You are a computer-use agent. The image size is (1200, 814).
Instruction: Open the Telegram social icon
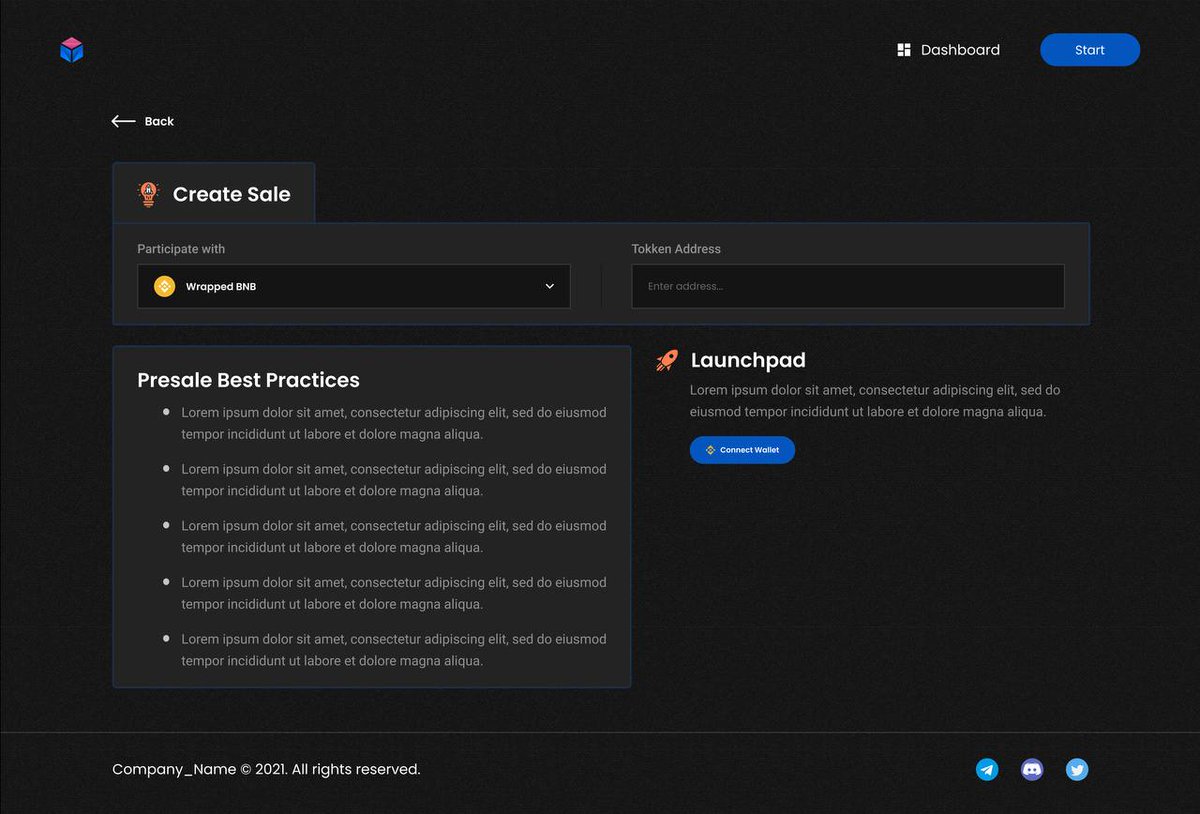click(x=987, y=769)
